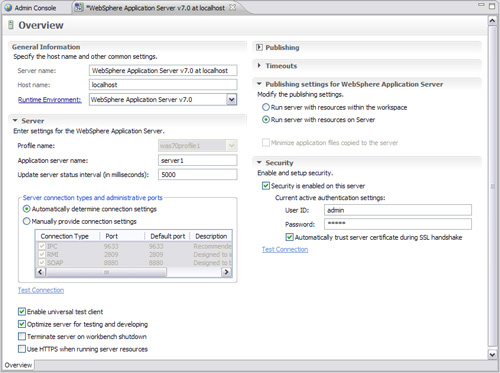Image resolution: width=500 pixels, height=373 pixels.
Task: Select the Overview tab at bottom
Action: point(18,365)
